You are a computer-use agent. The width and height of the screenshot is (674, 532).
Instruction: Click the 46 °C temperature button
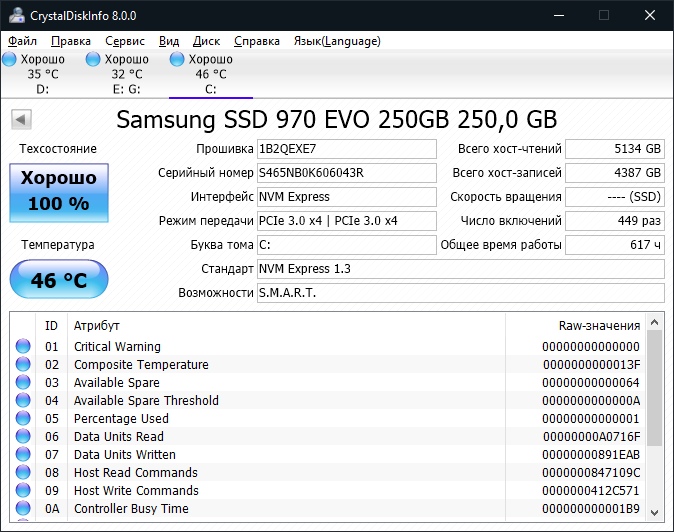click(59, 279)
